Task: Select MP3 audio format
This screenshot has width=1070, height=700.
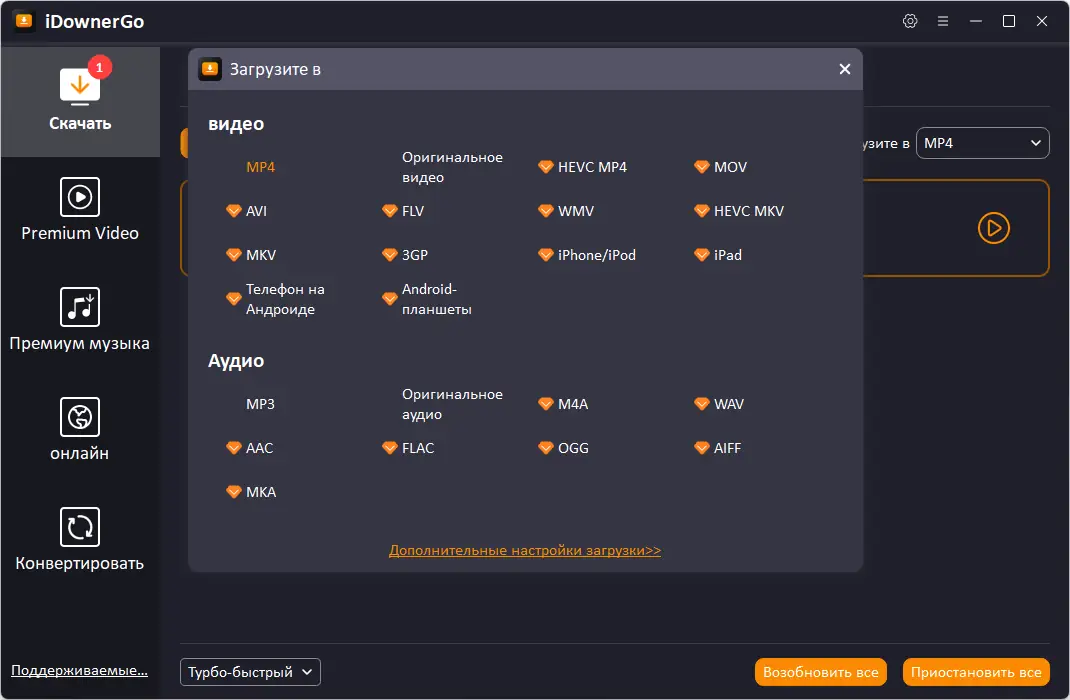Action: pos(260,404)
